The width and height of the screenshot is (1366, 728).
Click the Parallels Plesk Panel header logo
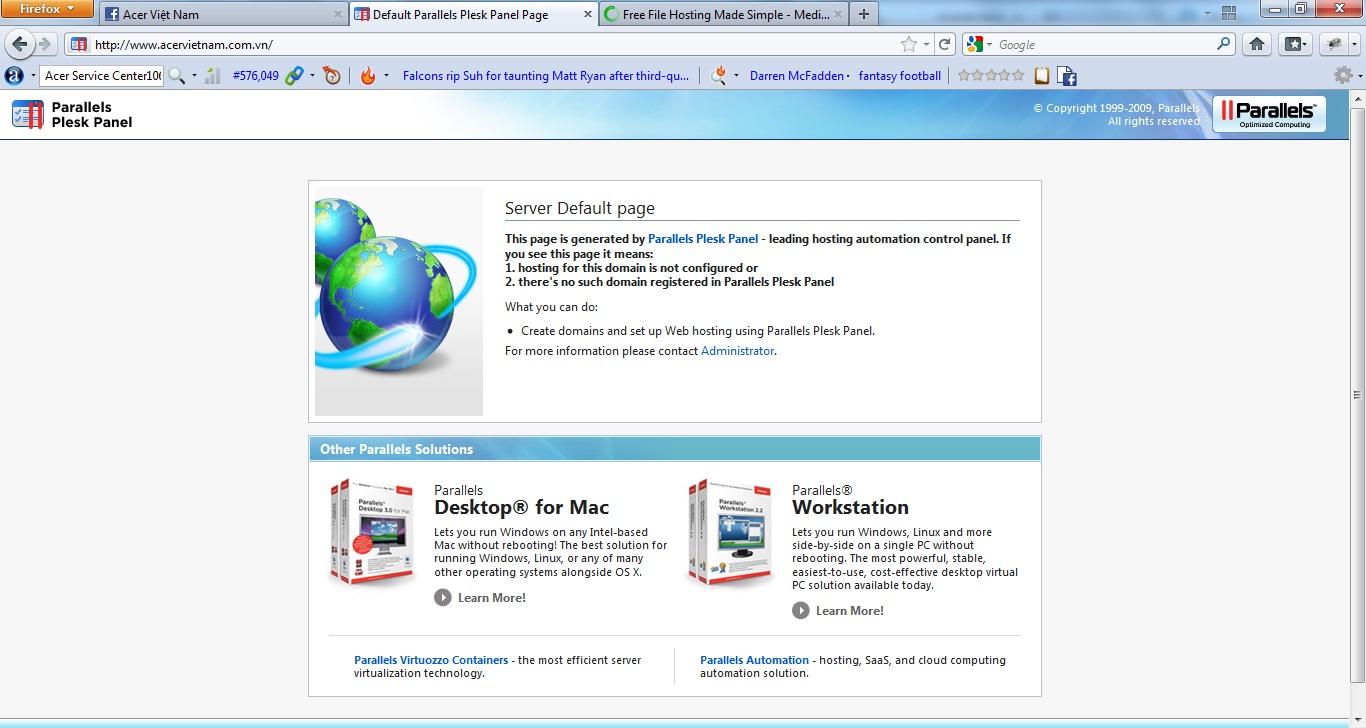(72, 114)
